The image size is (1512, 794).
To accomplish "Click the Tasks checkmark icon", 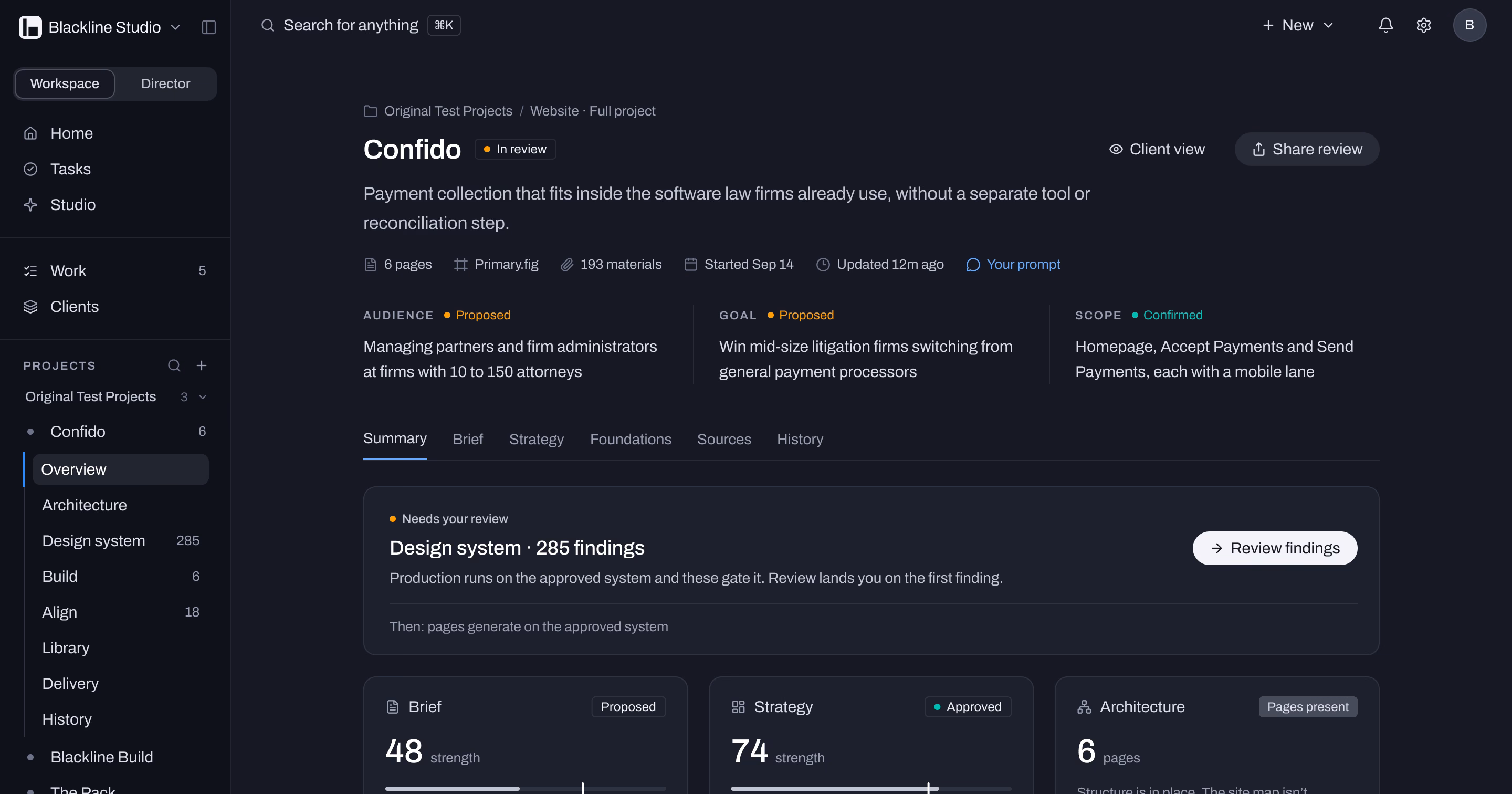I will tap(30, 169).
